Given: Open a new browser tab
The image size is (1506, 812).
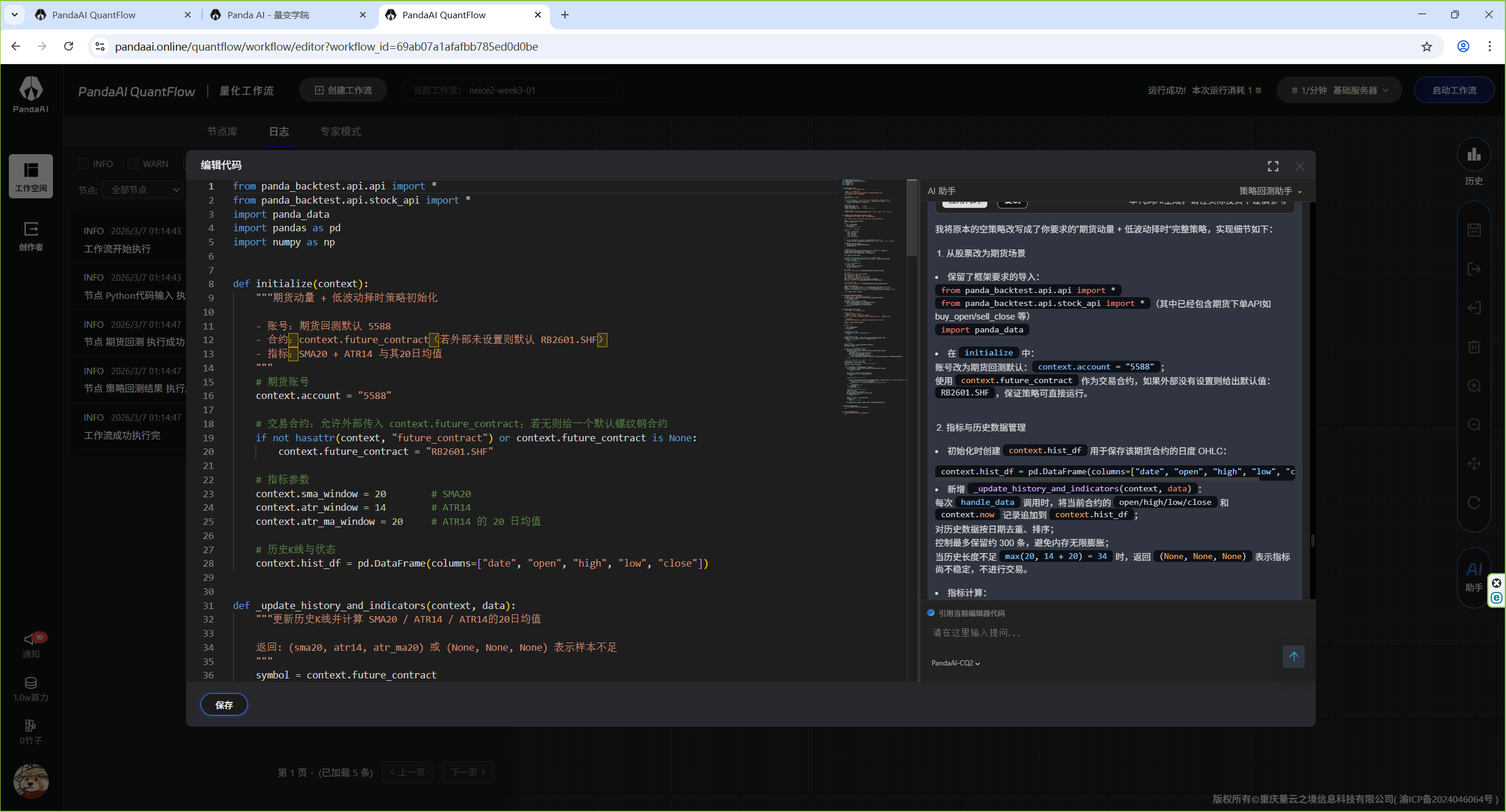Looking at the screenshot, I should pyautogui.click(x=565, y=15).
